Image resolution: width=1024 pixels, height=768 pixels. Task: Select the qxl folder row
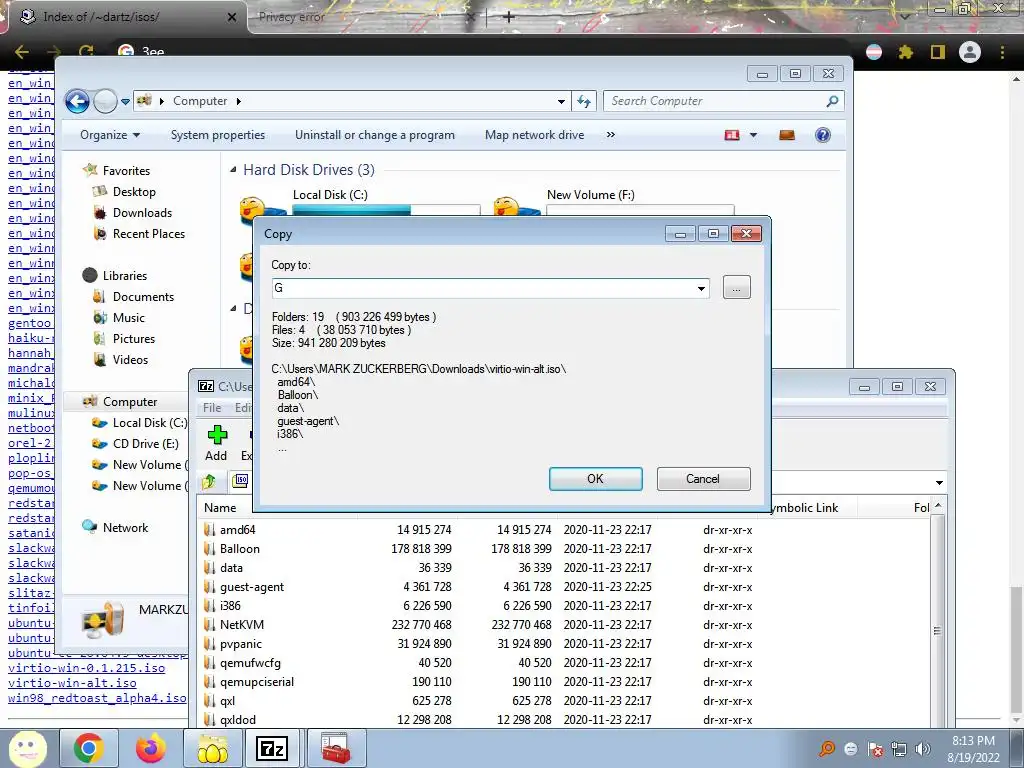tap(227, 700)
